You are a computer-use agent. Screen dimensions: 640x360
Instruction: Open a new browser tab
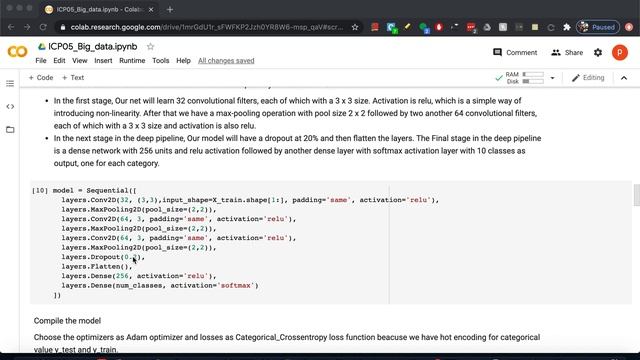tap(170, 9)
